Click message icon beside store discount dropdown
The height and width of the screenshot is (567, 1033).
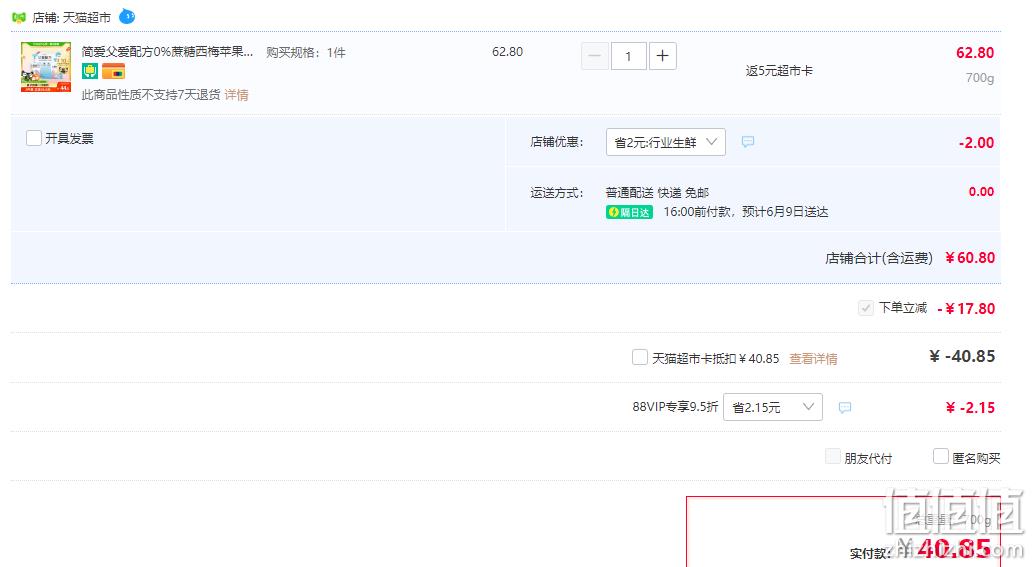(748, 142)
